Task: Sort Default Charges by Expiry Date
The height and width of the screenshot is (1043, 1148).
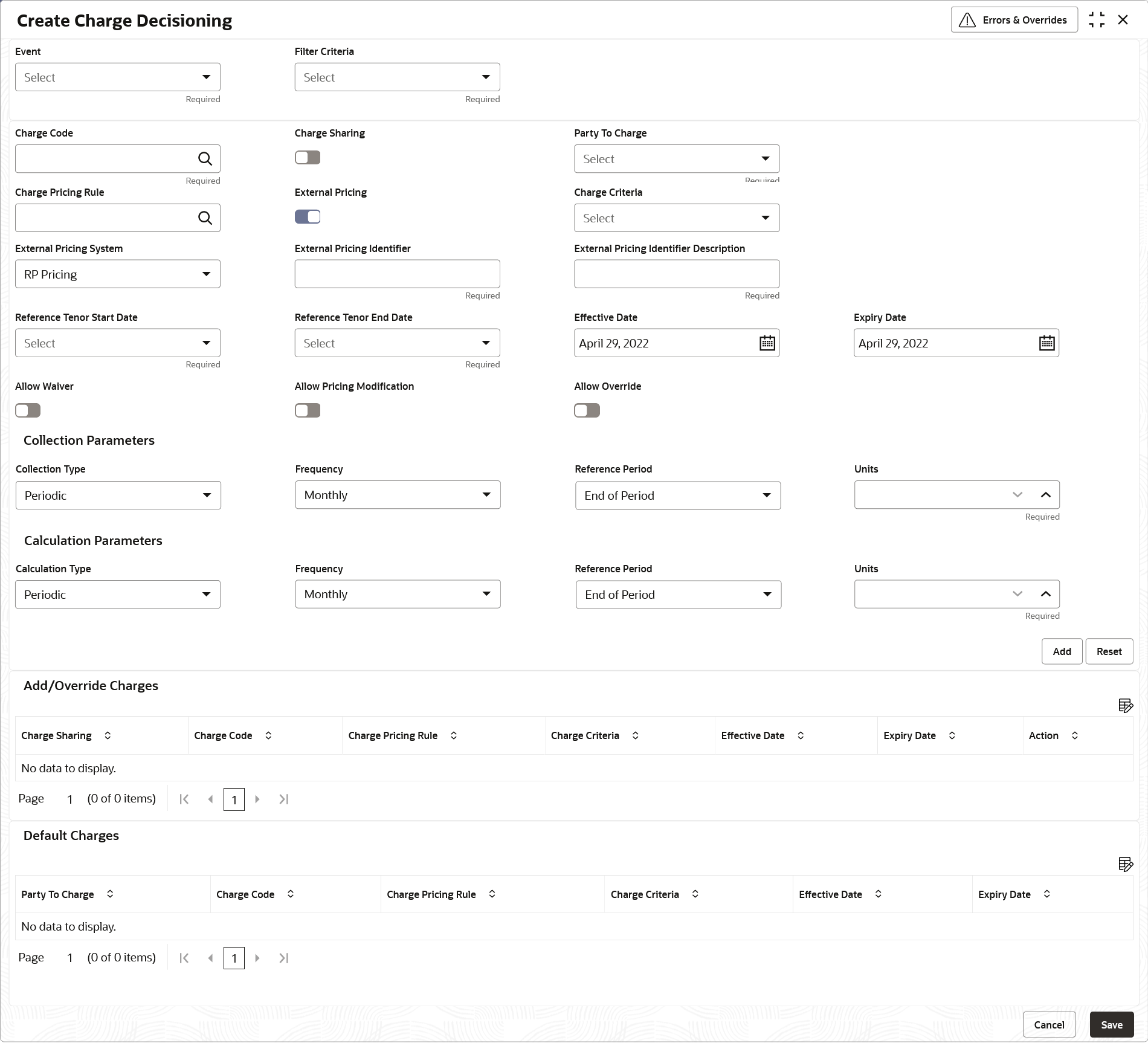Action: (x=1047, y=894)
